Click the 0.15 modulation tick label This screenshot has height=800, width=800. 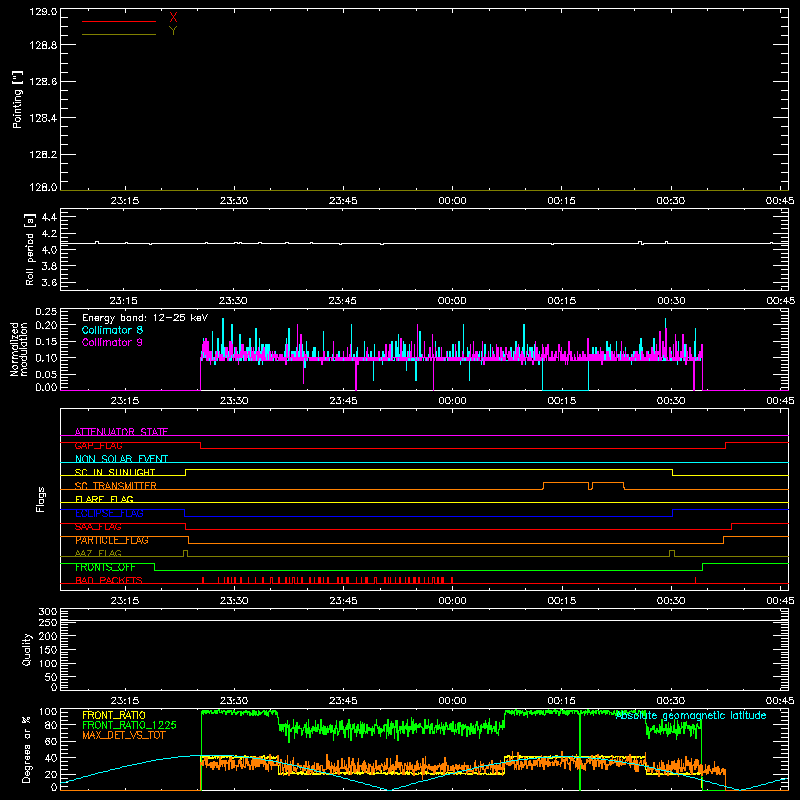[46, 341]
